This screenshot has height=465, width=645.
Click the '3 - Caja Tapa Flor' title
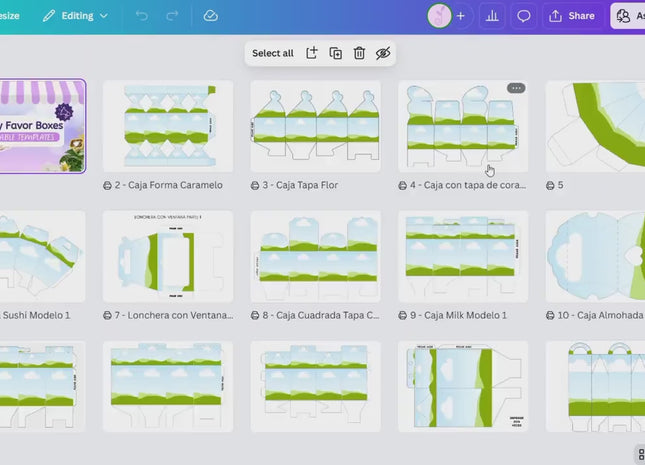(300, 185)
